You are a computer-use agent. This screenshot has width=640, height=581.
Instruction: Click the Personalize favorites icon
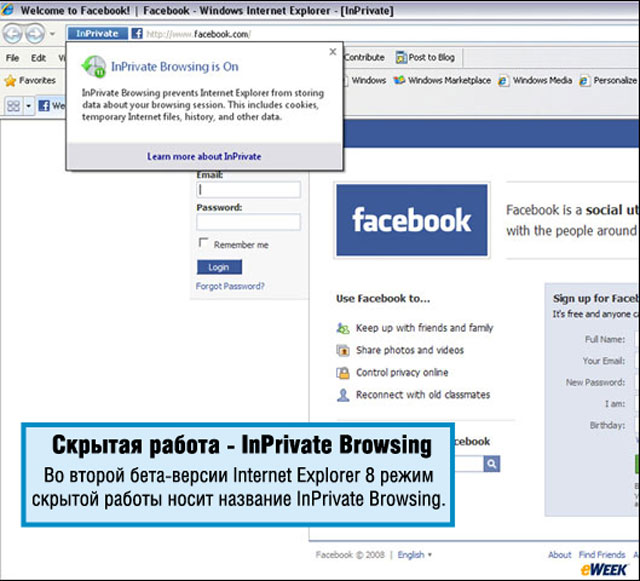(x=584, y=81)
